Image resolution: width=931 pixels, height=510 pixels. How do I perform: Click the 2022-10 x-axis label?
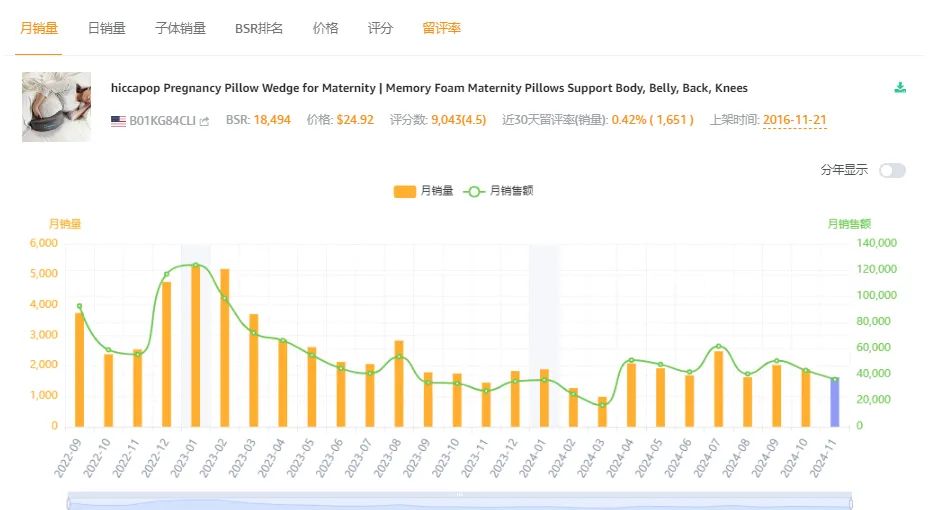coord(96,458)
